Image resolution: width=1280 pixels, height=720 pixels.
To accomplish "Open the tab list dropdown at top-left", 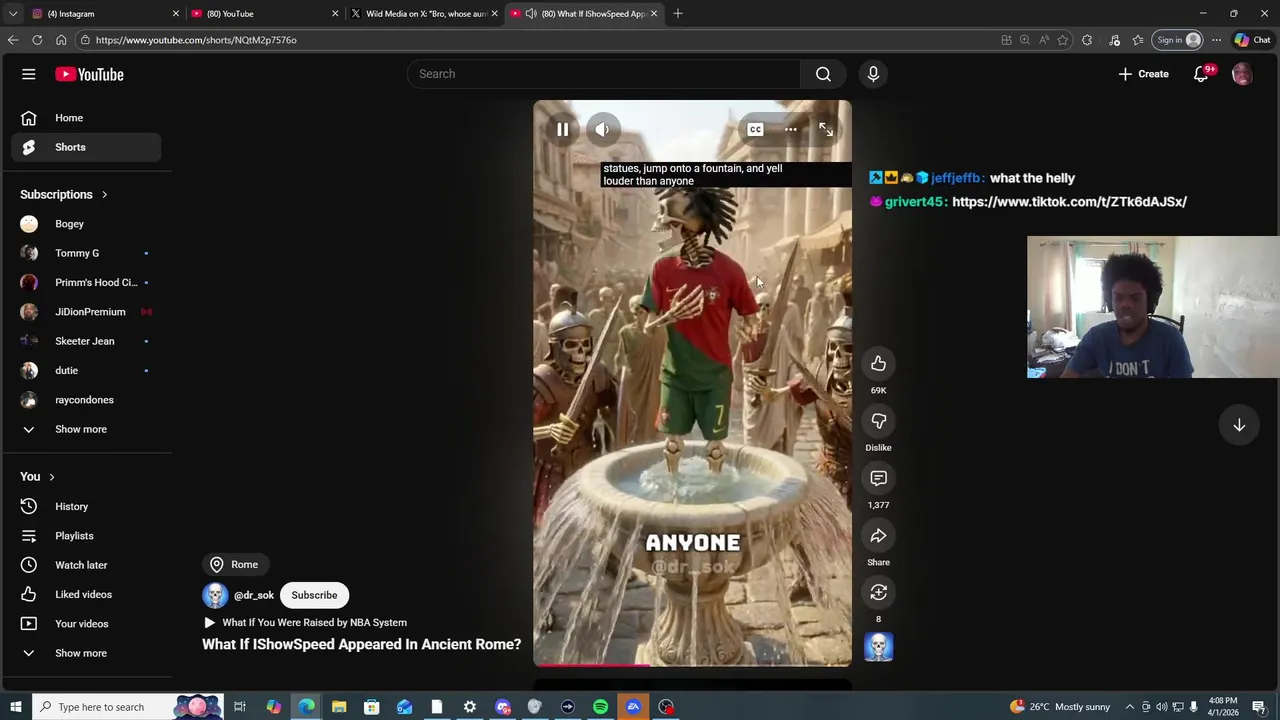I will point(13,14).
